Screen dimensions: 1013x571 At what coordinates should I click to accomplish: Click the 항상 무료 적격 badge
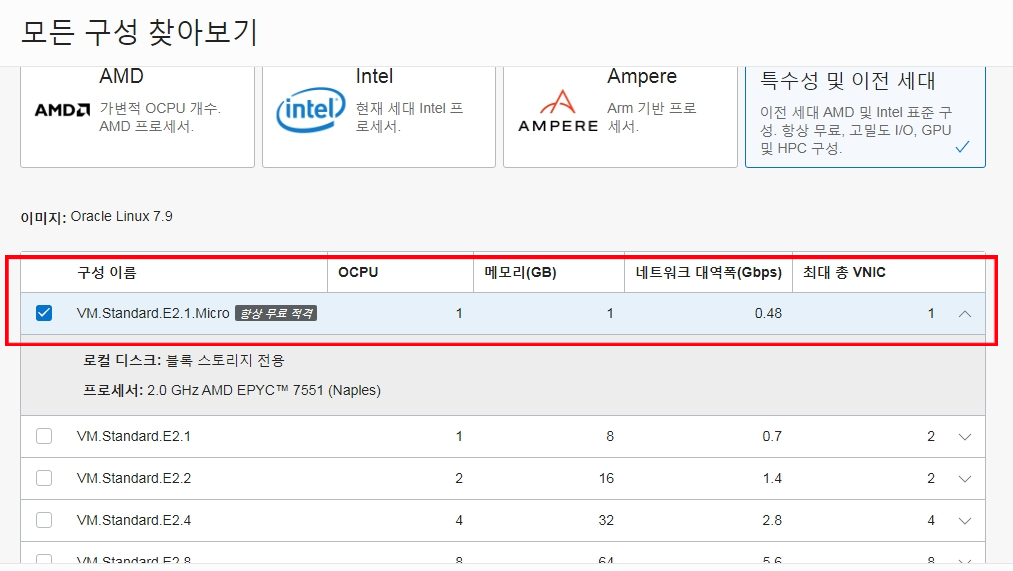[x=276, y=313]
